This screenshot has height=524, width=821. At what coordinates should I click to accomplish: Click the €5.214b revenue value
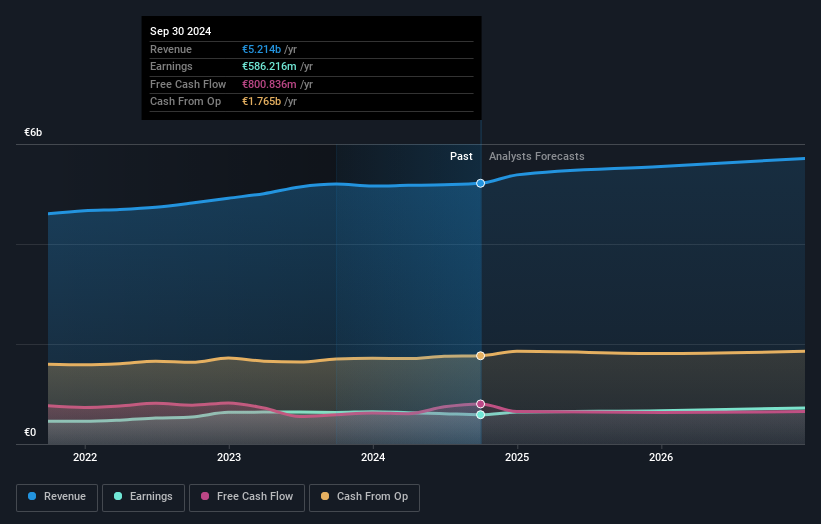coord(261,49)
